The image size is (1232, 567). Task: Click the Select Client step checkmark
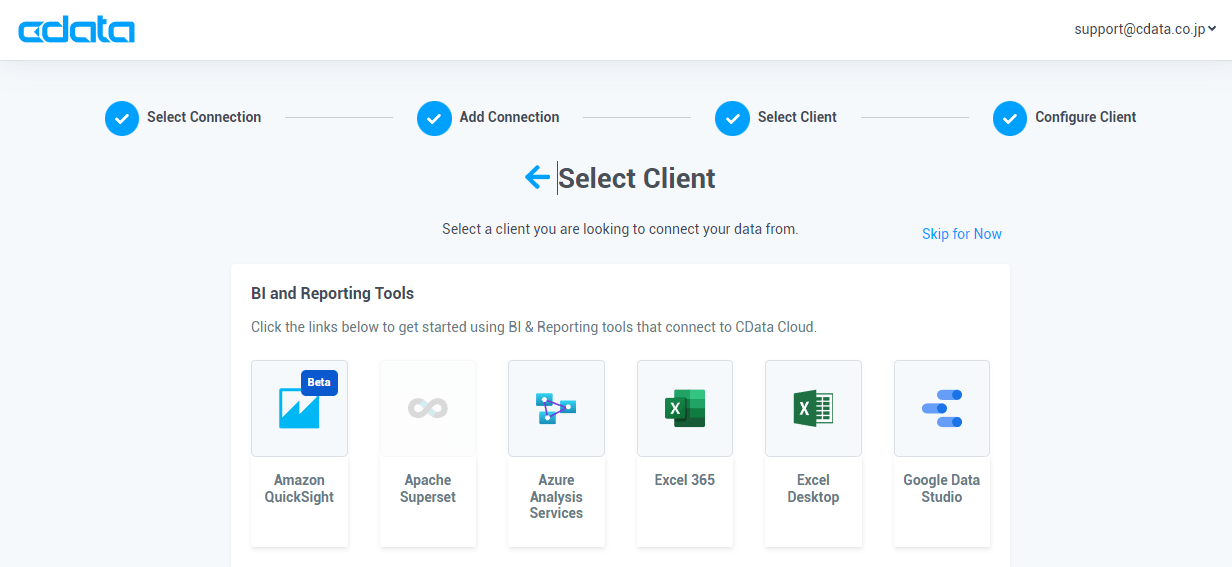[x=732, y=118]
